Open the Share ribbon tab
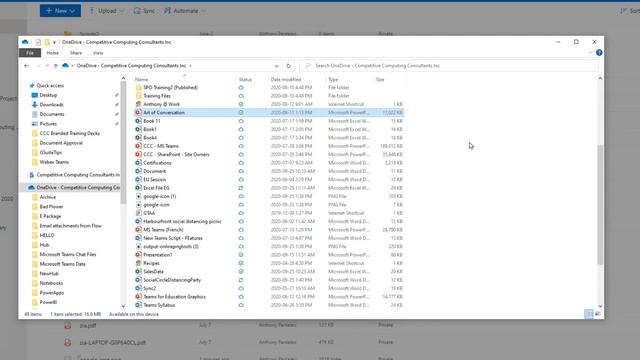Screen dimensions: 640x360 tap(76, 53)
